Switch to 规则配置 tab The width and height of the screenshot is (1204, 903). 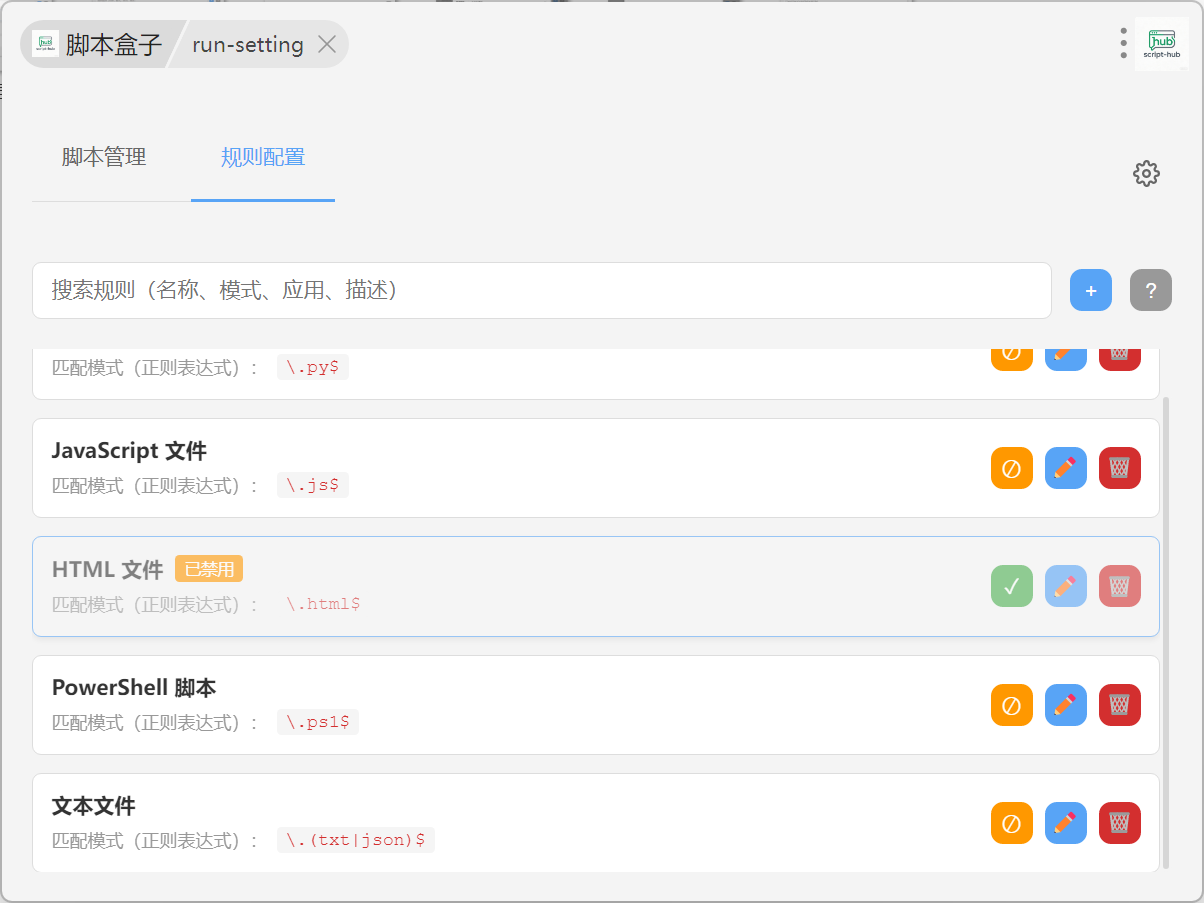(263, 157)
